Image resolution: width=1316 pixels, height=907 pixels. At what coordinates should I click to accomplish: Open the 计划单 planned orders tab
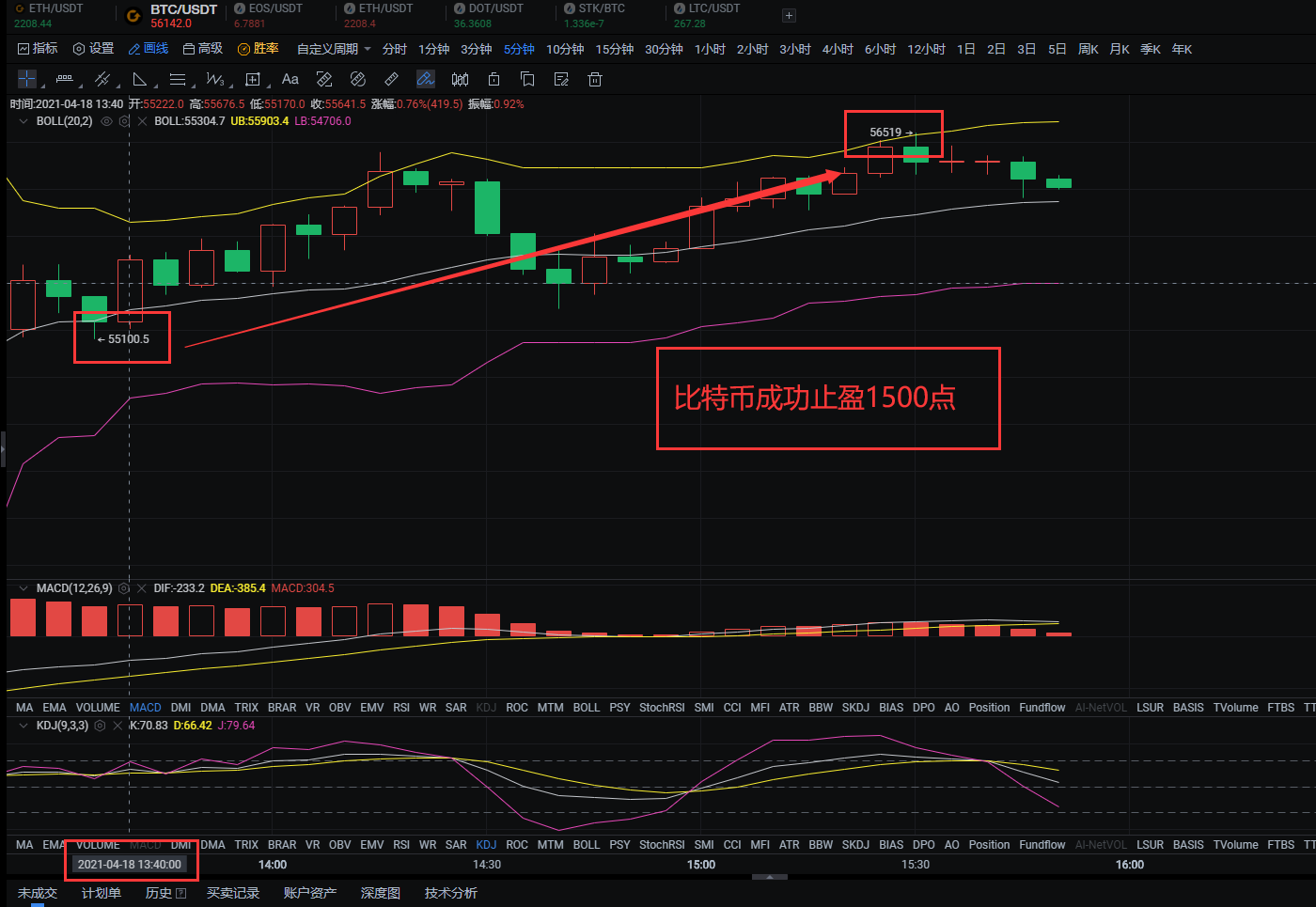click(102, 893)
